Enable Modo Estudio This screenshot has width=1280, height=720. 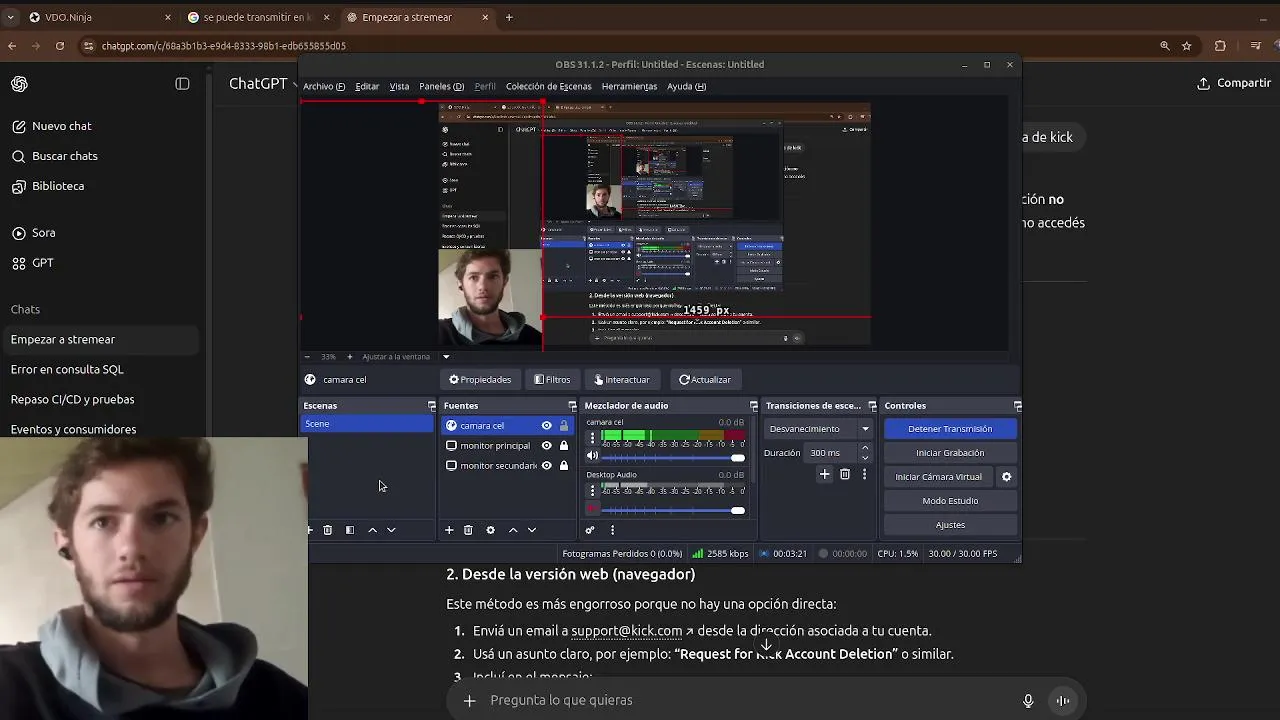tap(950, 501)
